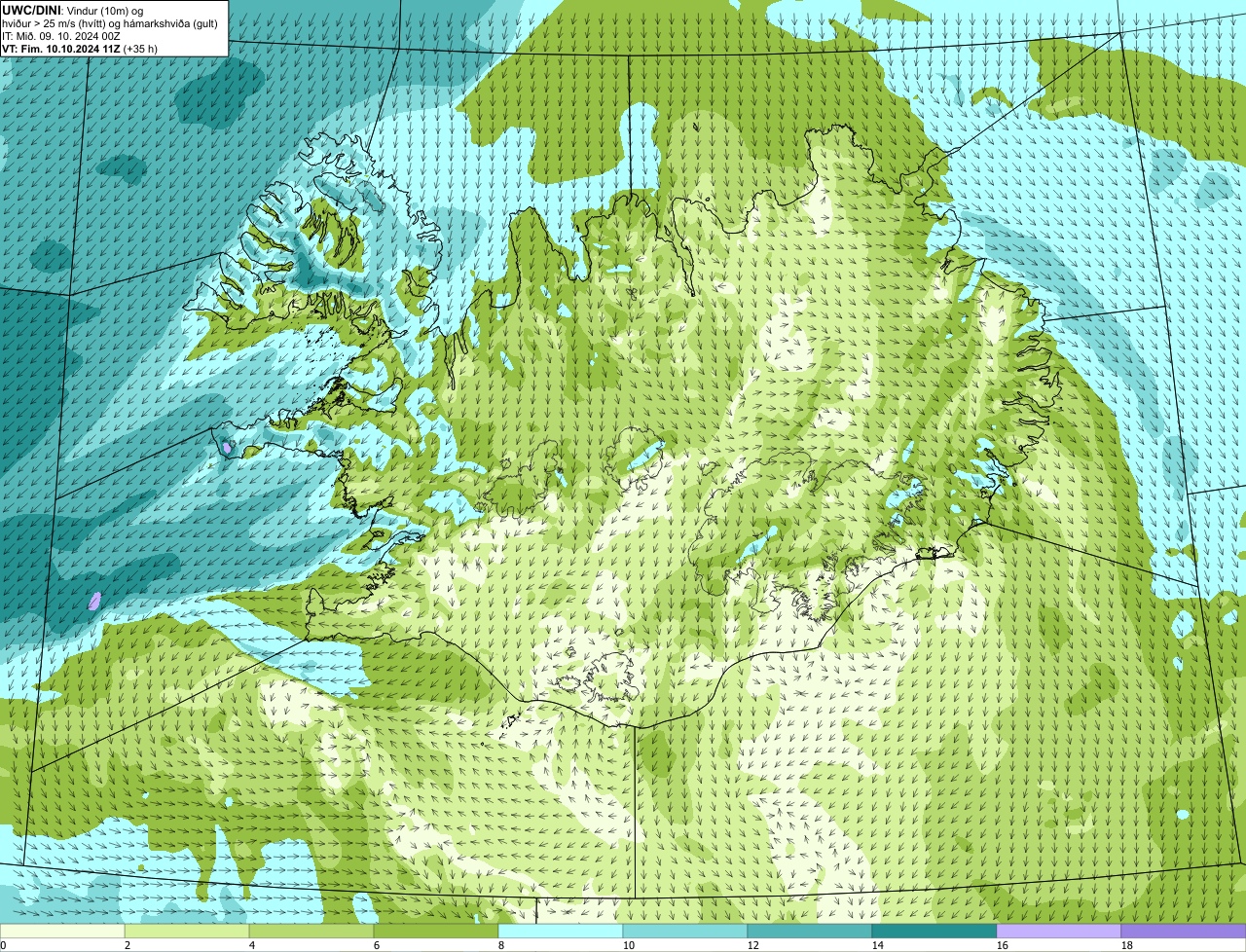Click the '0' scale label
Image resolution: width=1246 pixels, height=952 pixels.
point(4,945)
